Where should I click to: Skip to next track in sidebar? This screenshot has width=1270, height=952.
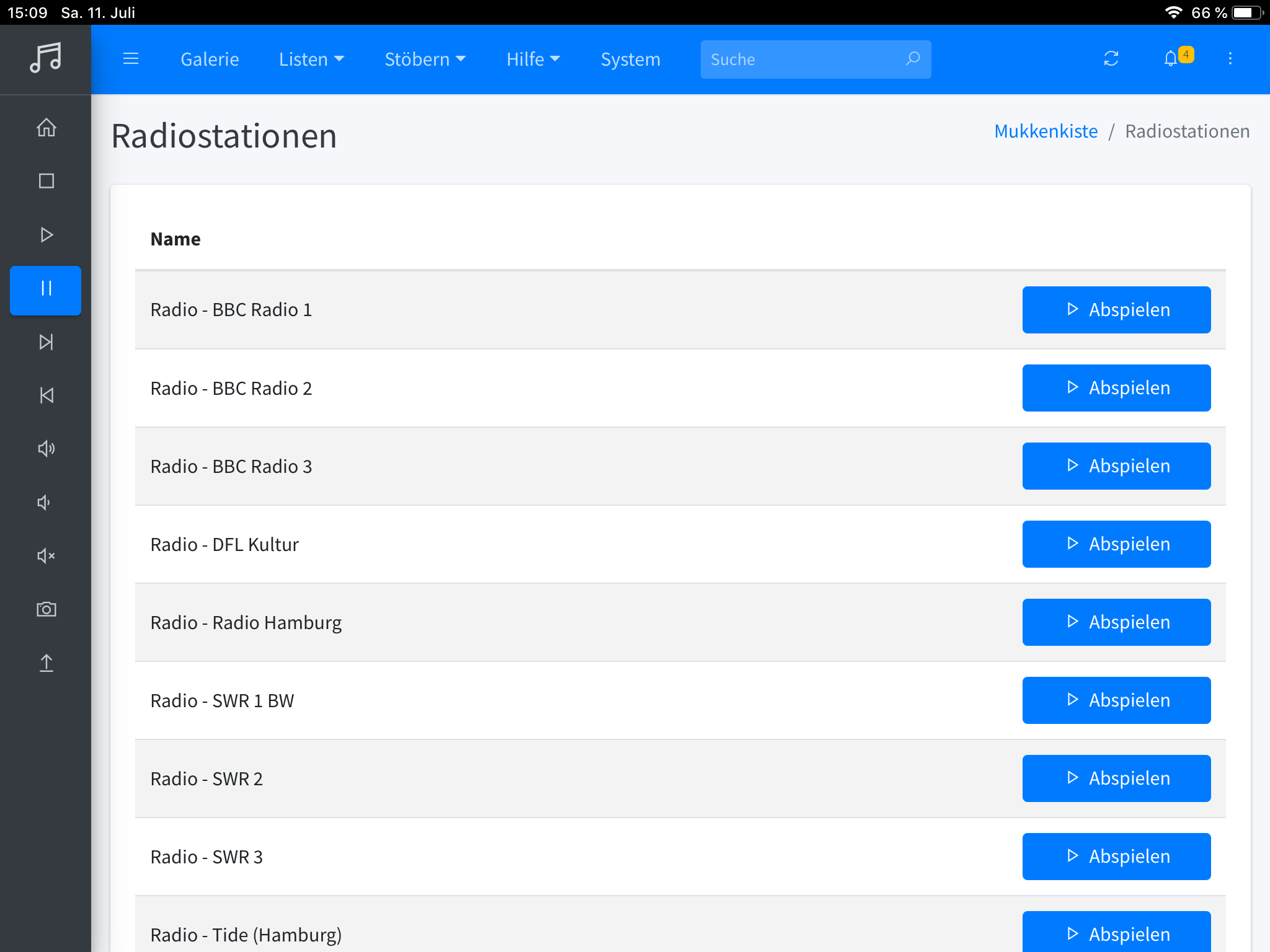point(46,342)
